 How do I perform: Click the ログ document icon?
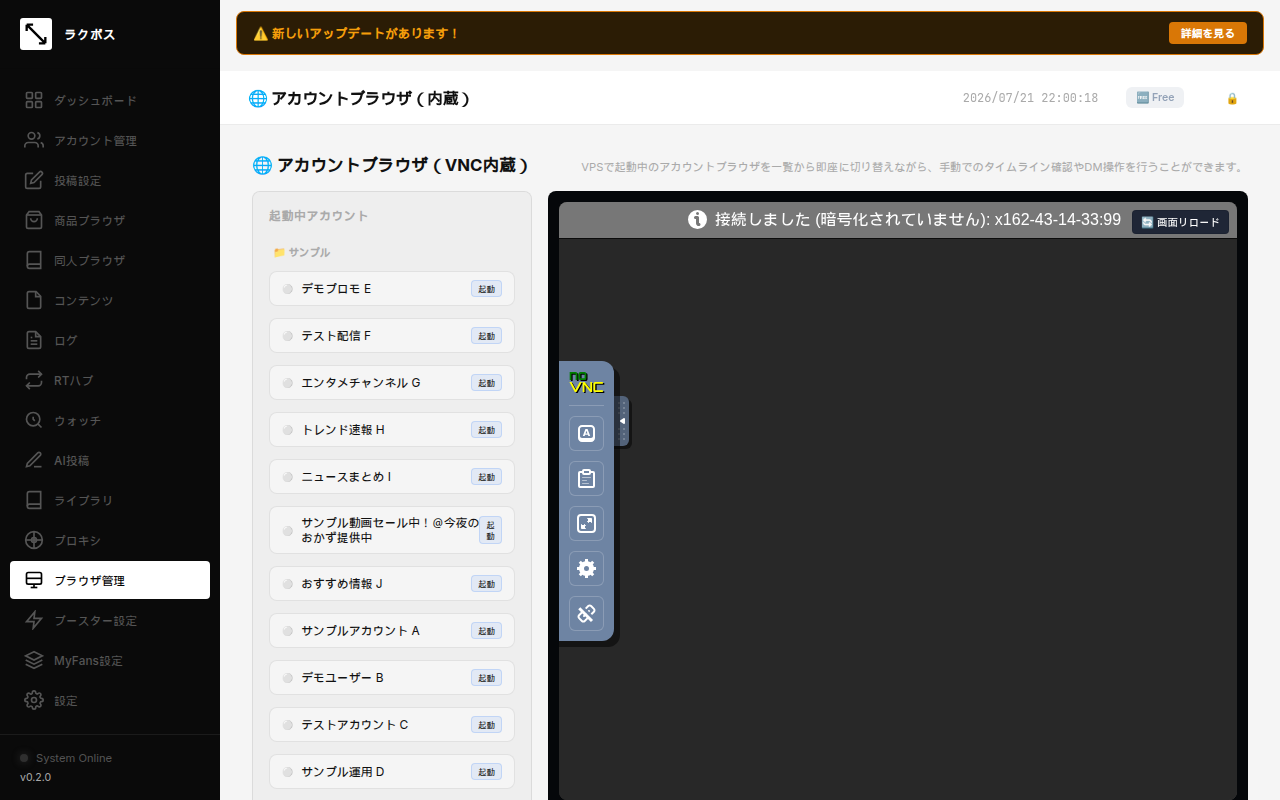click(x=34, y=340)
